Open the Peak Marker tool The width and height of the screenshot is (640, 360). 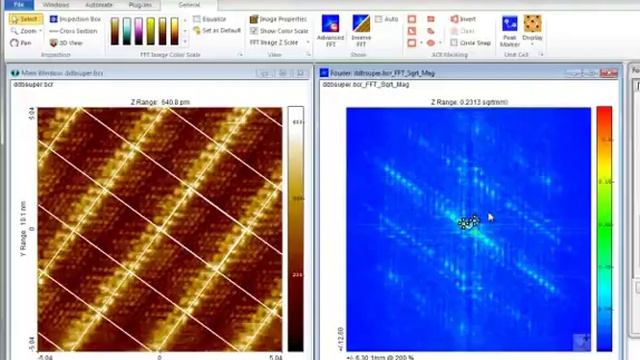[x=510, y=31]
